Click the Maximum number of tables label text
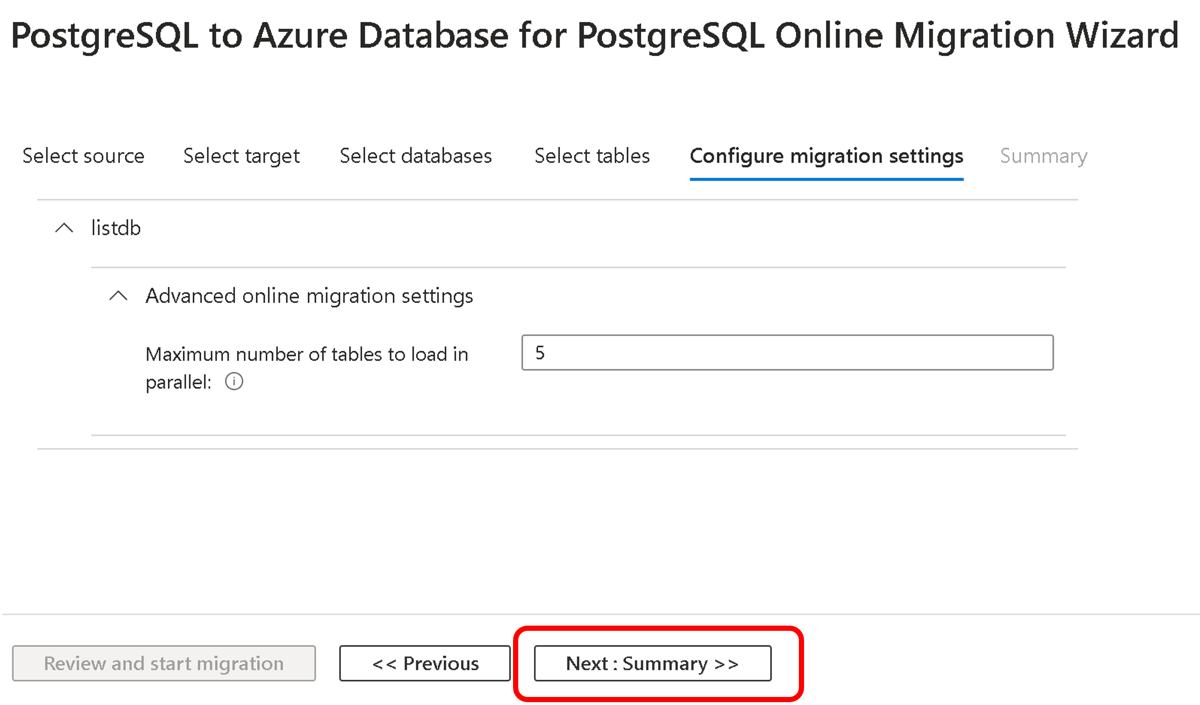Viewport: 1200px width, 705px height. (x=306, y=354)
